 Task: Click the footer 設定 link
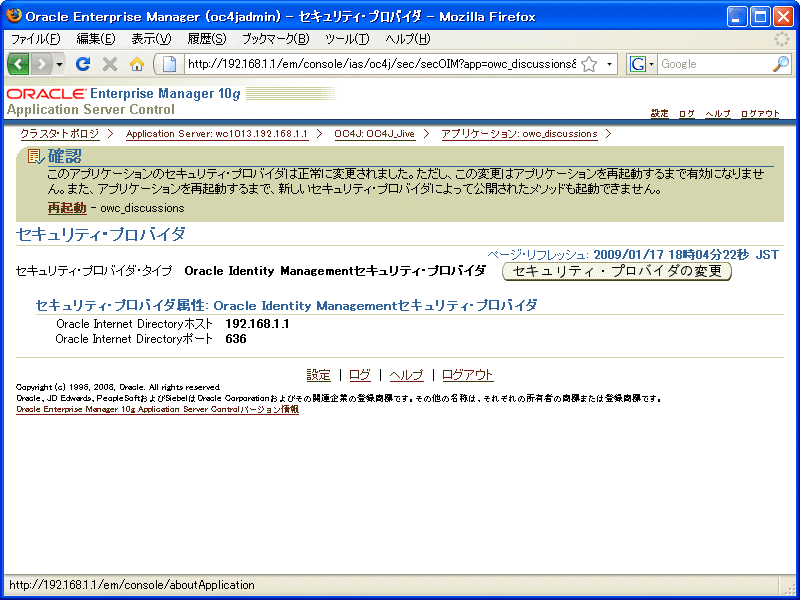click(x=319, y=375)
